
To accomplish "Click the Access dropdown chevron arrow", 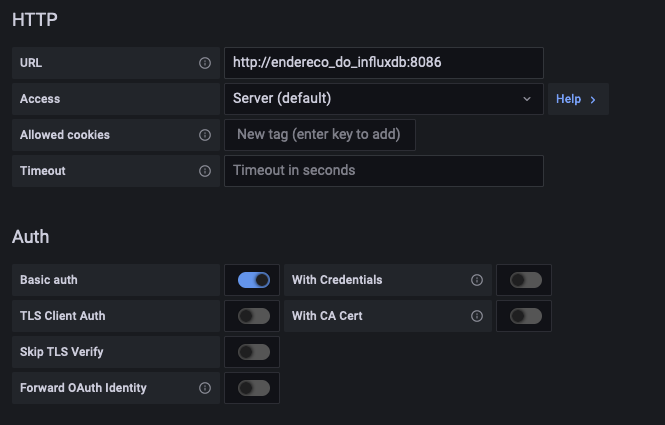I will coord(527,99).
